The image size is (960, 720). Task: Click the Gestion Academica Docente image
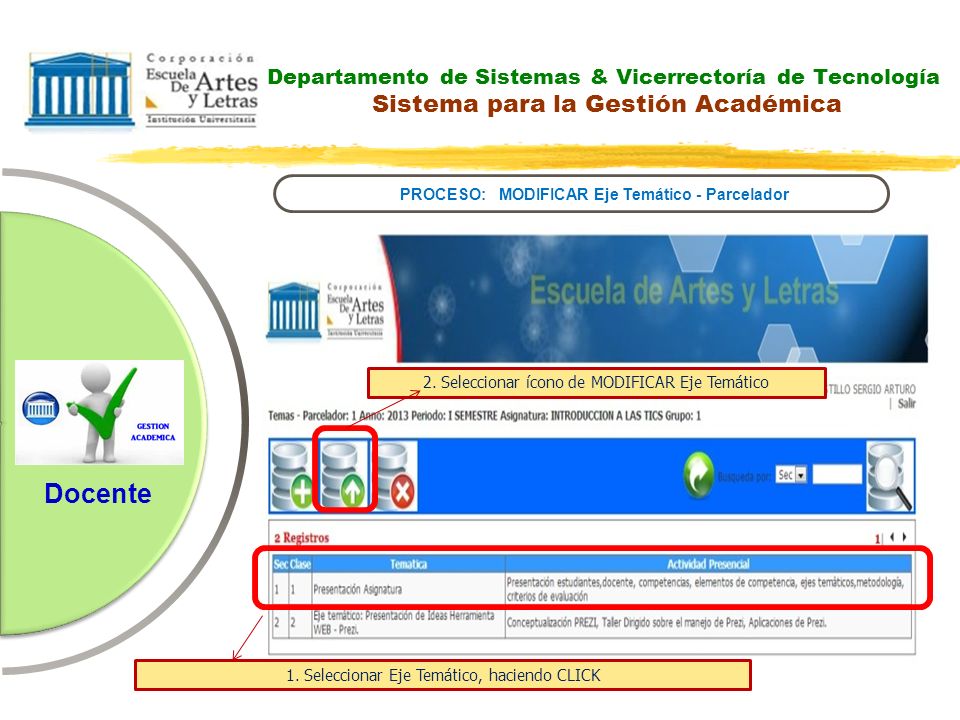[99, 412]
